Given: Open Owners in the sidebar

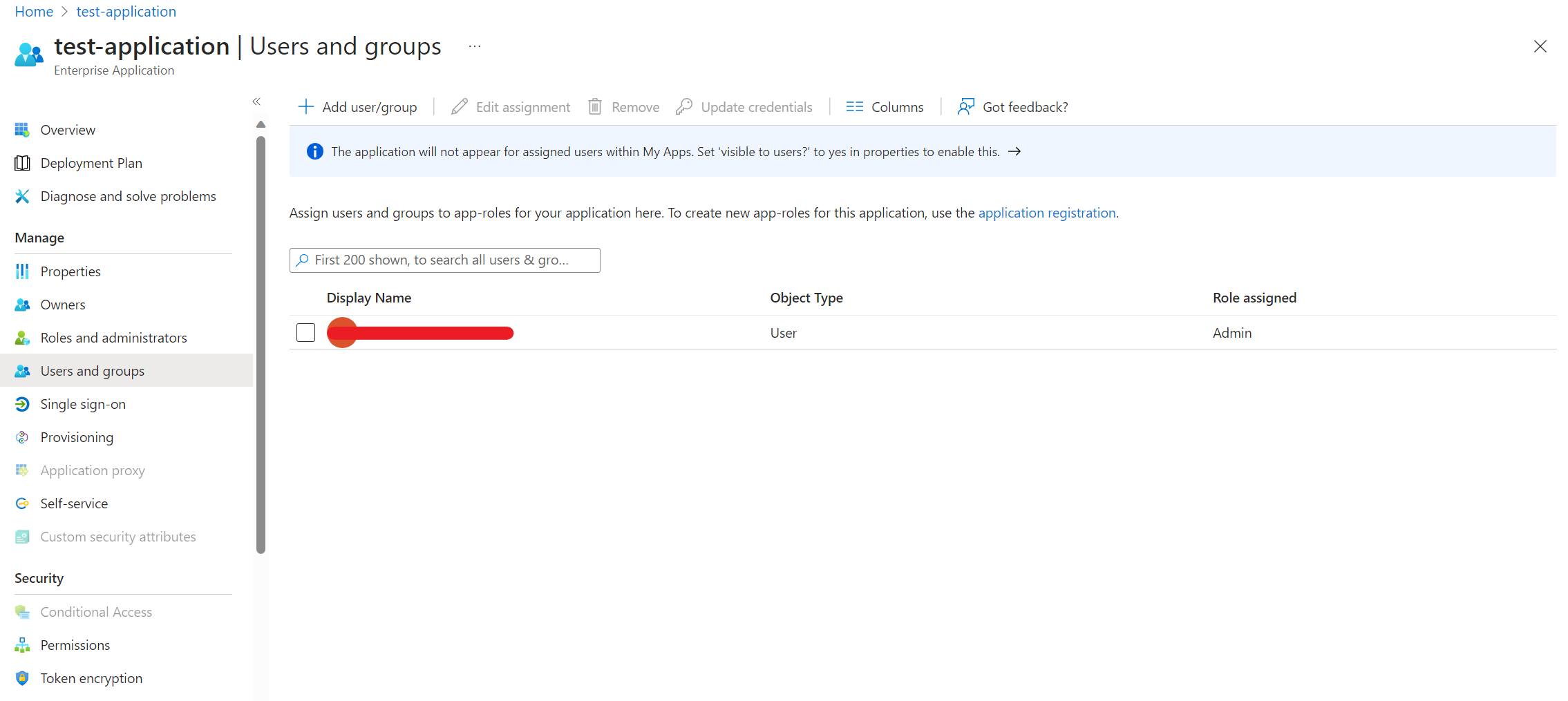Looking at the screenshot, I should 64,305.
